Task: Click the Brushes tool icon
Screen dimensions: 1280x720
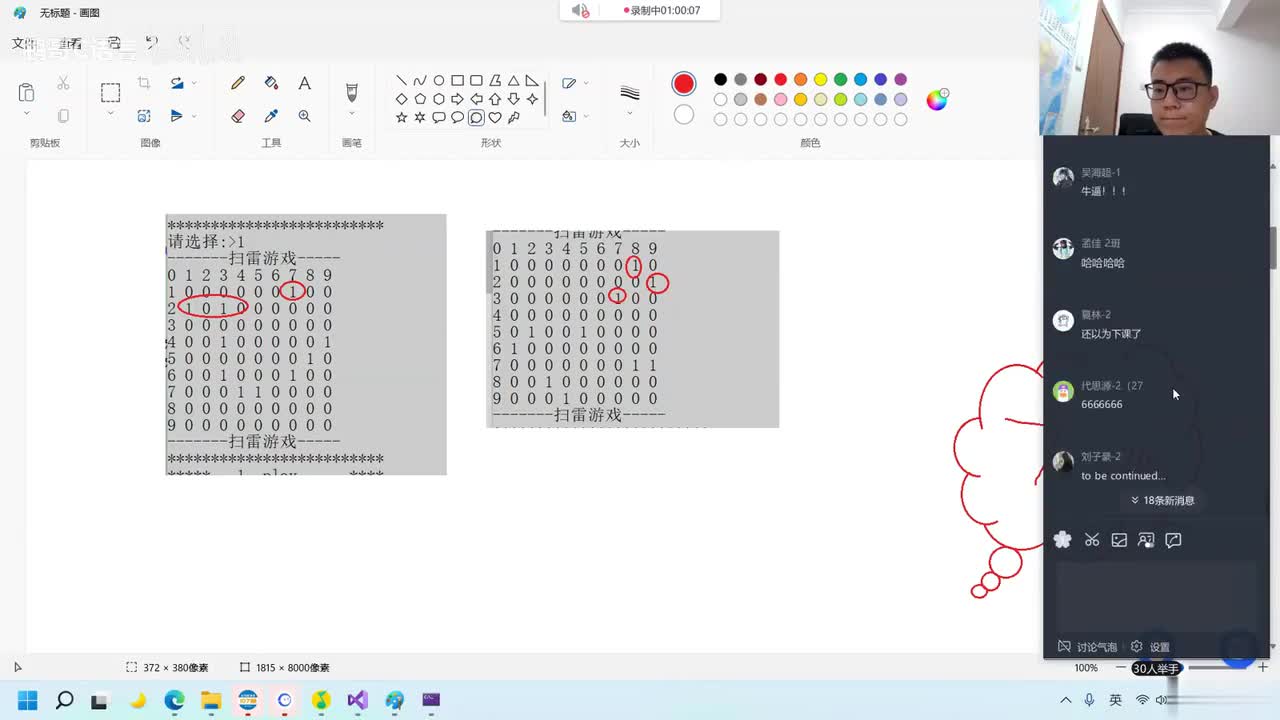Action: pos(352,92)
